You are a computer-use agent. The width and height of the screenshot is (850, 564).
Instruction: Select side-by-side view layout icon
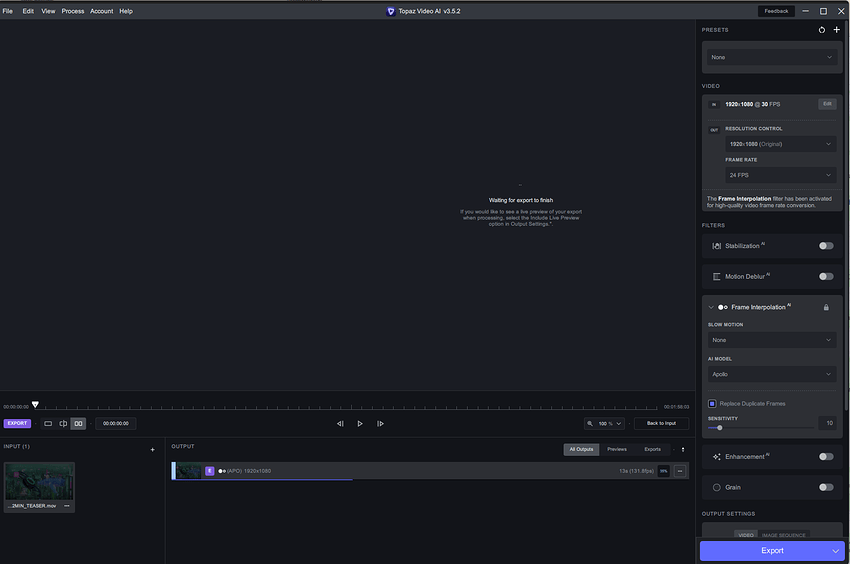coord(78,423)
